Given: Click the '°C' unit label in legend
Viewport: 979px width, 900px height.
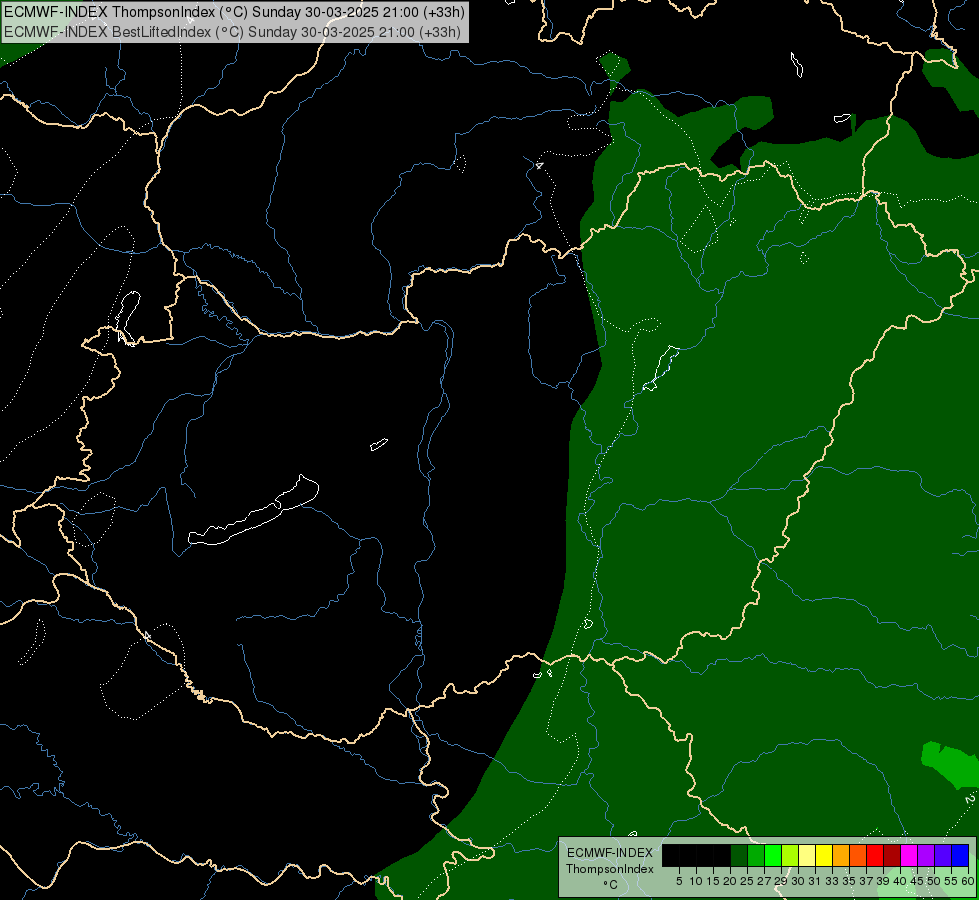Looking at the screenshot, I should (610, 885).
